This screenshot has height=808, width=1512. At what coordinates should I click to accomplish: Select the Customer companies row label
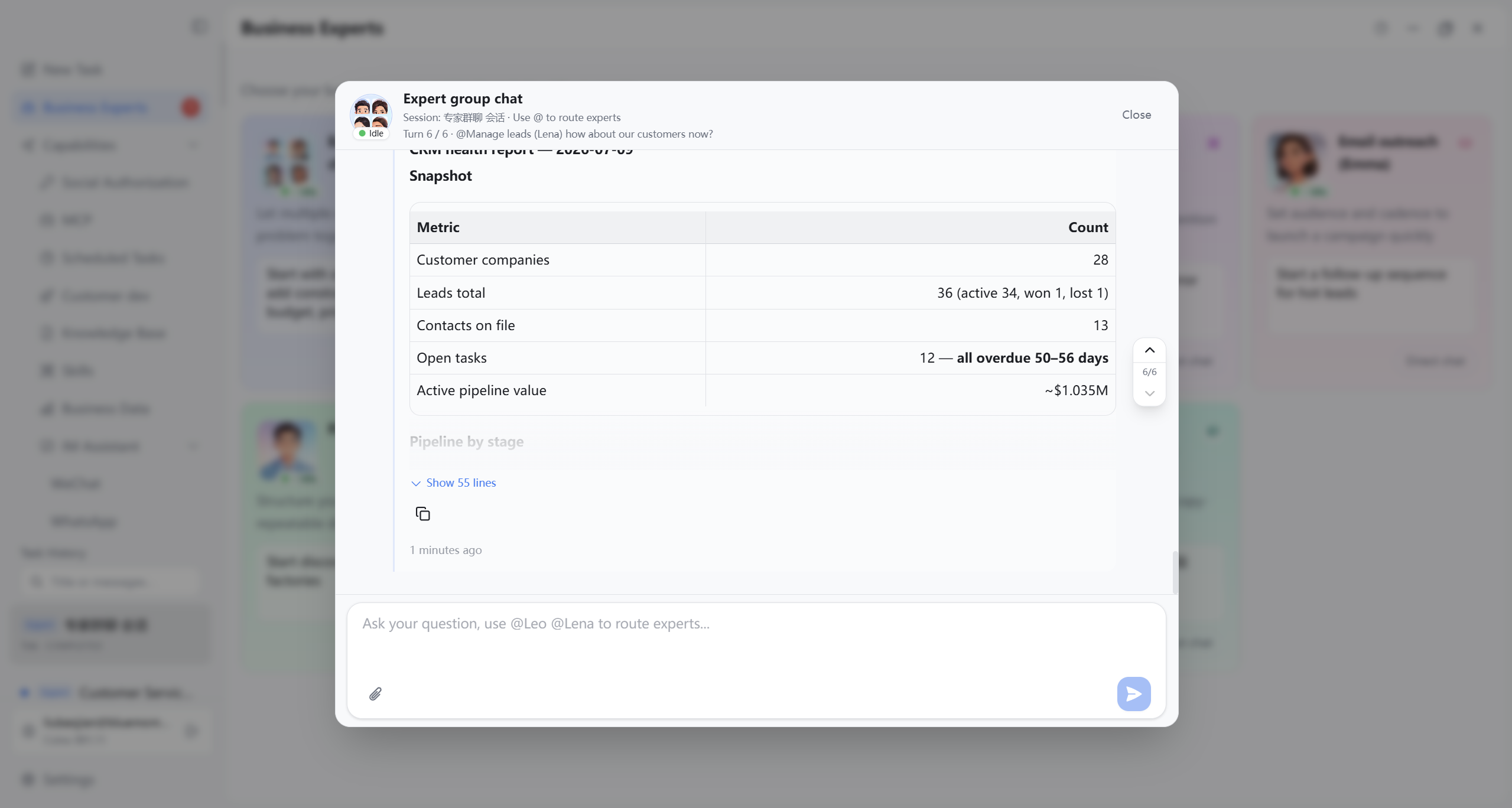[483, 260]
